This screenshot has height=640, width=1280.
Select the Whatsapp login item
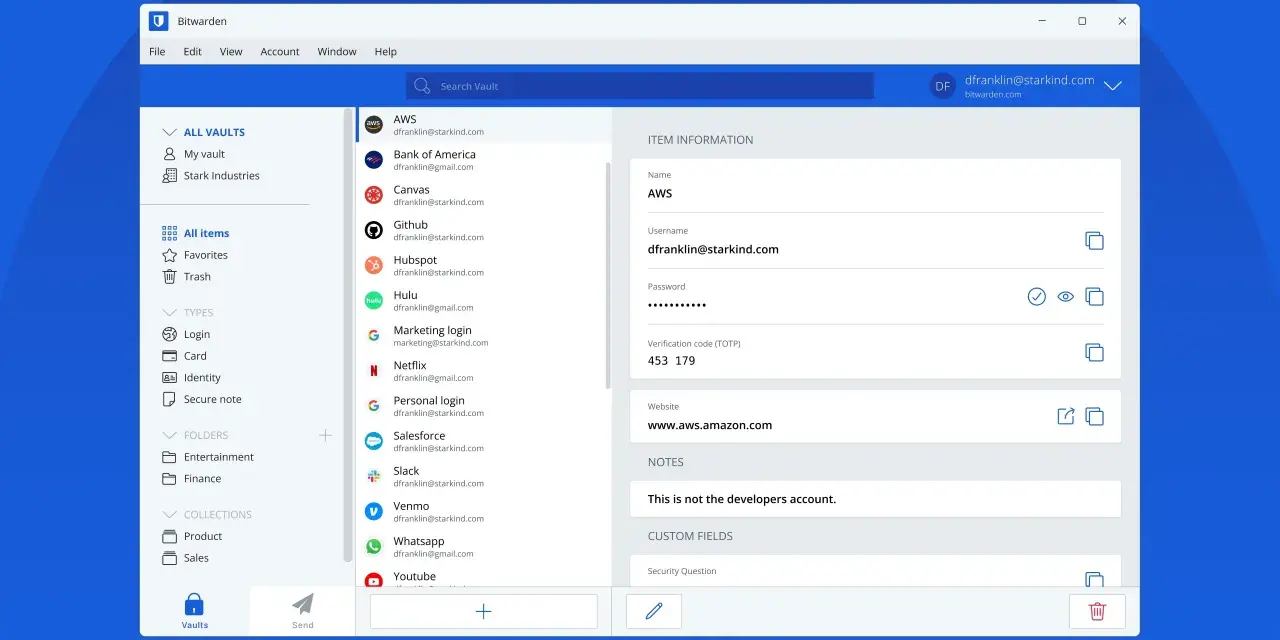click(x=483, y=546)
